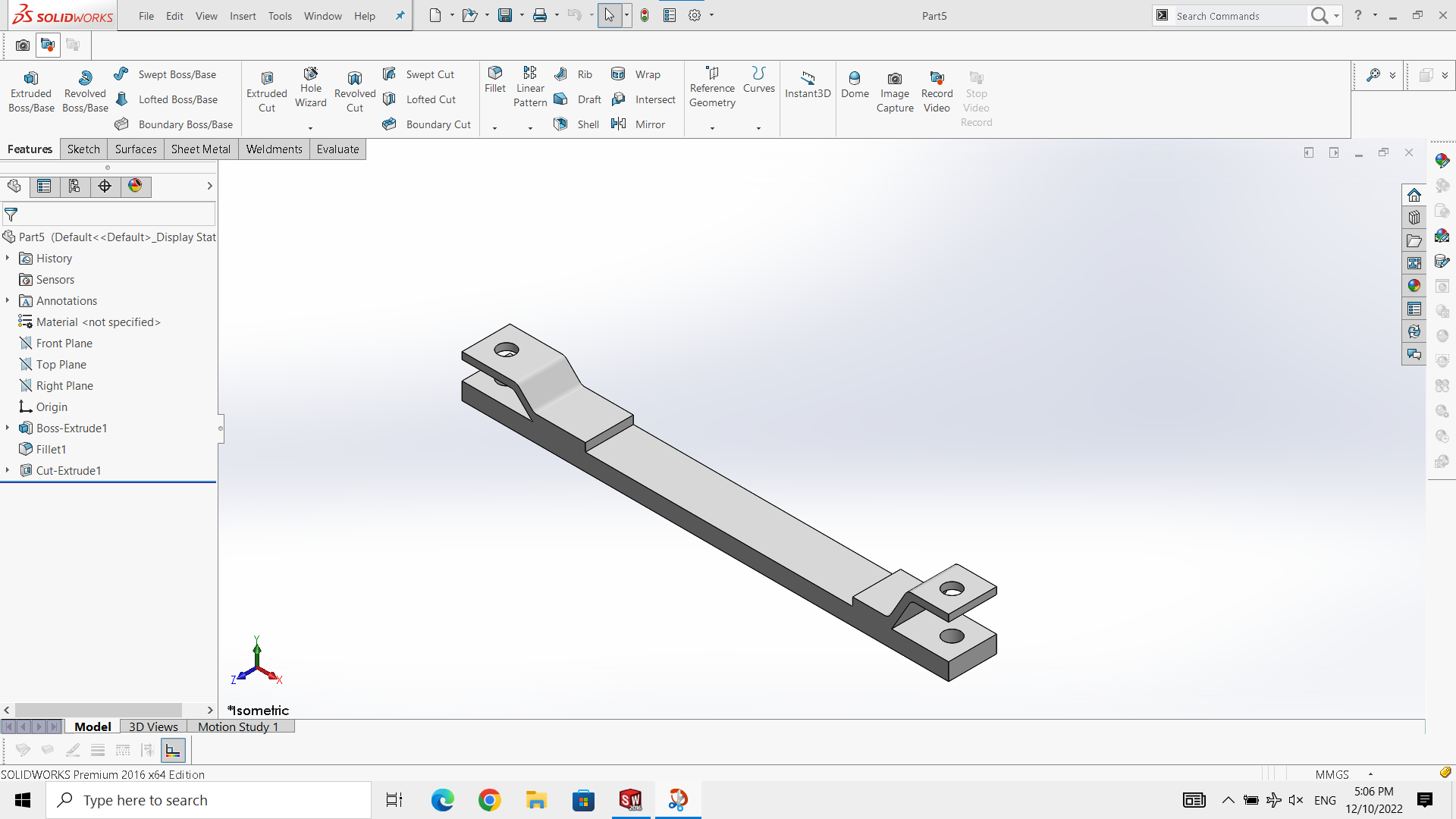
Task: Select the Rib tool
Action: point(573,74)
